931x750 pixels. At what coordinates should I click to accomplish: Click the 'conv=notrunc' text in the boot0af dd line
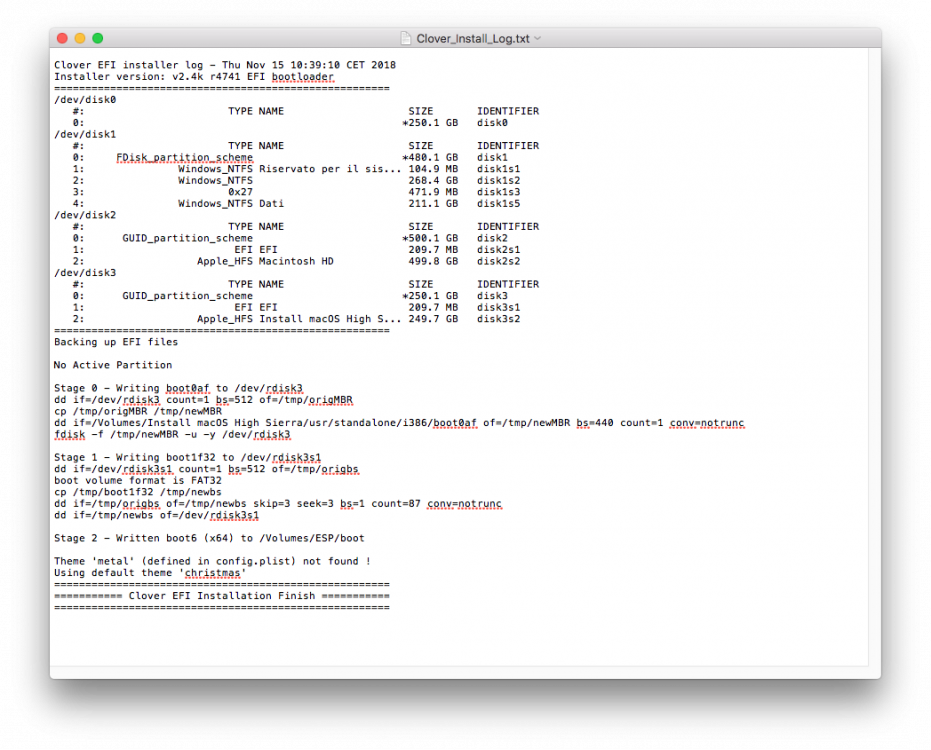707,423
